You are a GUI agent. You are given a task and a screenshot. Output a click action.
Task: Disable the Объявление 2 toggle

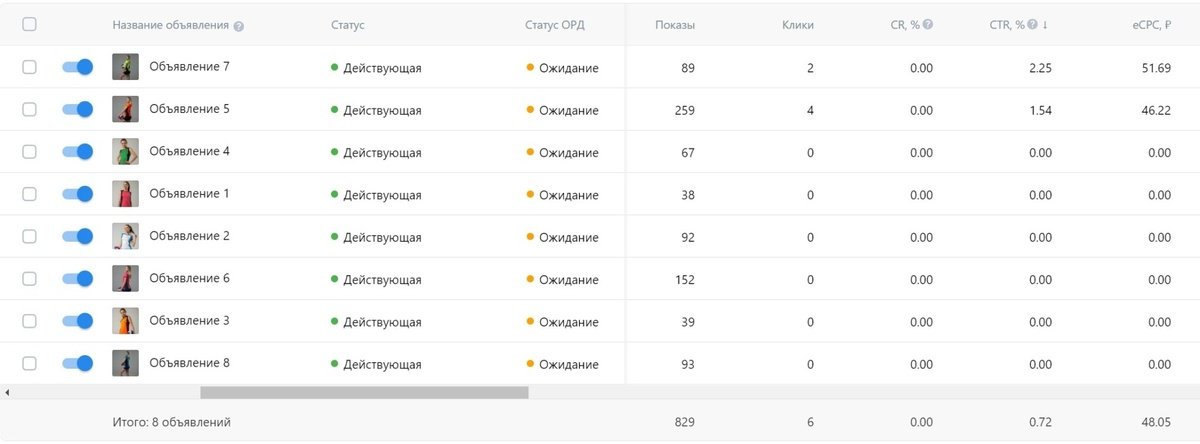(x=77, y=236)
